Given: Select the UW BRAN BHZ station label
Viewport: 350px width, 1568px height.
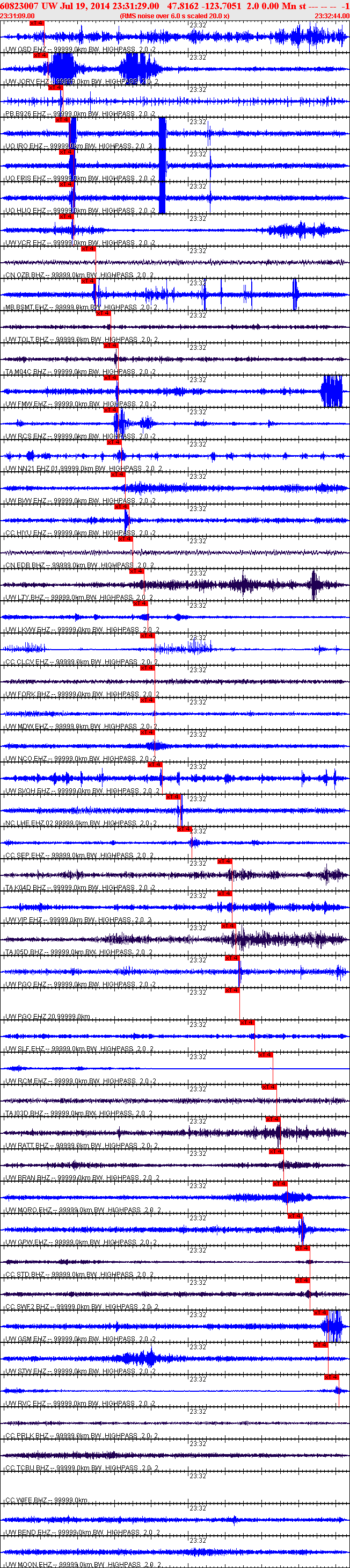Looking at the screenshot, I should point(82,1178).
